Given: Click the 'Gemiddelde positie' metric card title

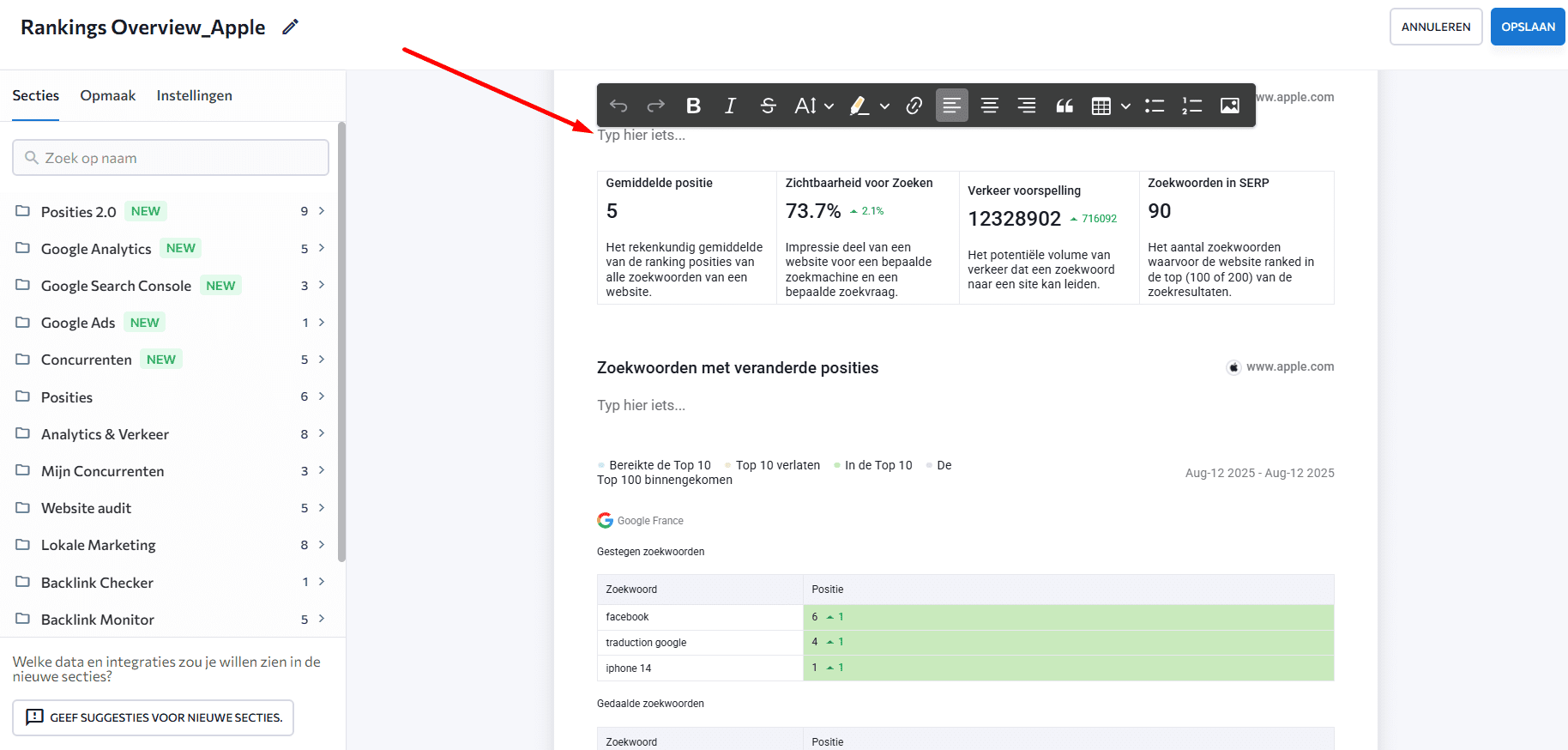Looking at the screenshot, I should coord(660,183).
